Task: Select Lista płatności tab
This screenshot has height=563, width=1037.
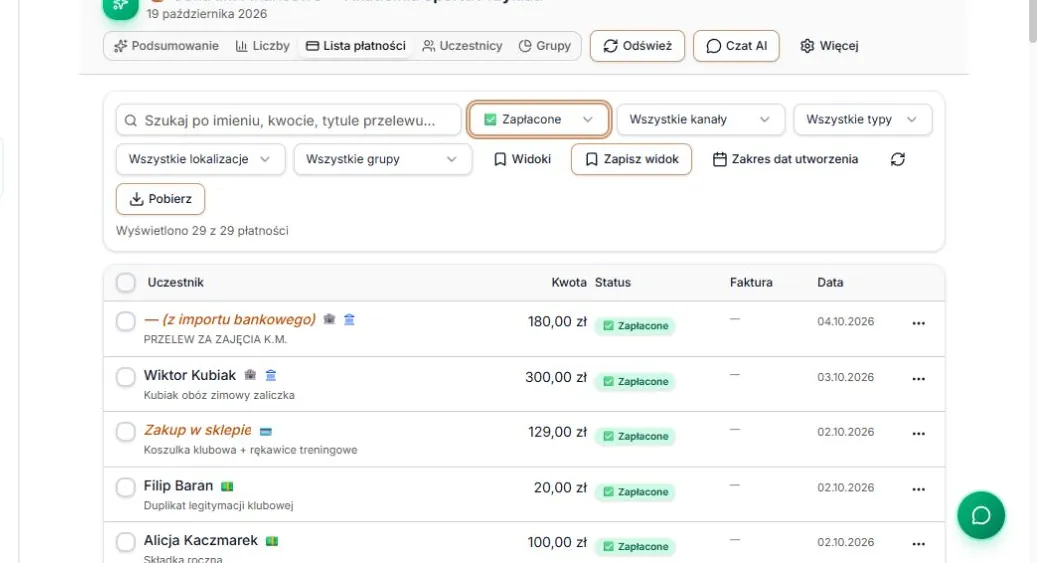Action: coord(356,46)
